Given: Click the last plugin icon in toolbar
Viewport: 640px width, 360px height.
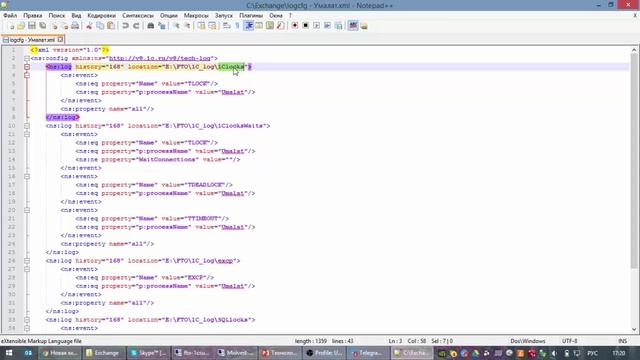Looking at the screenshot, I should tap(364, 26).
